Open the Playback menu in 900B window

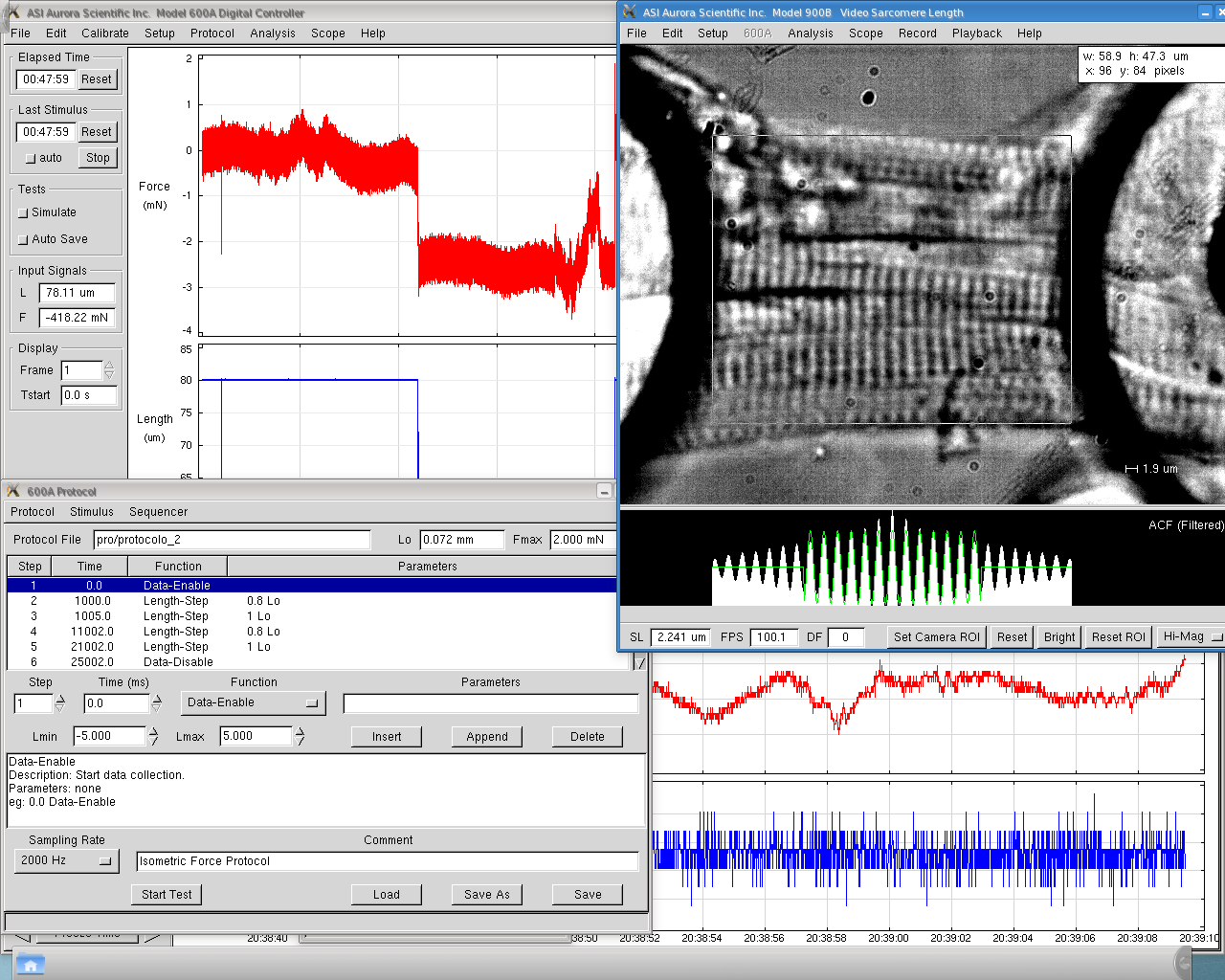click(x=976, y=33)
